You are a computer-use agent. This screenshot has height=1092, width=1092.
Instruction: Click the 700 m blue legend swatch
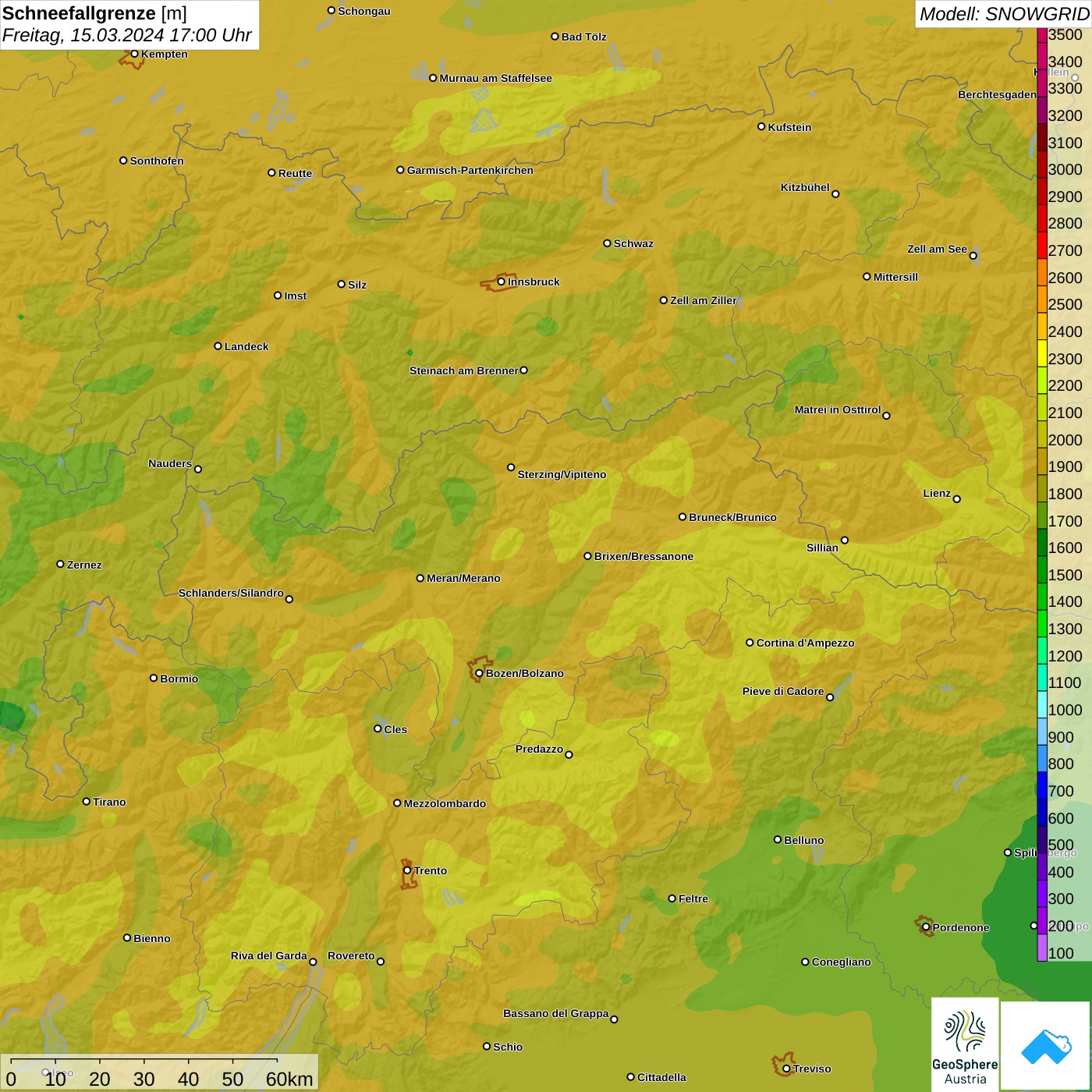pyautogui.click(x=1041, y=785)
